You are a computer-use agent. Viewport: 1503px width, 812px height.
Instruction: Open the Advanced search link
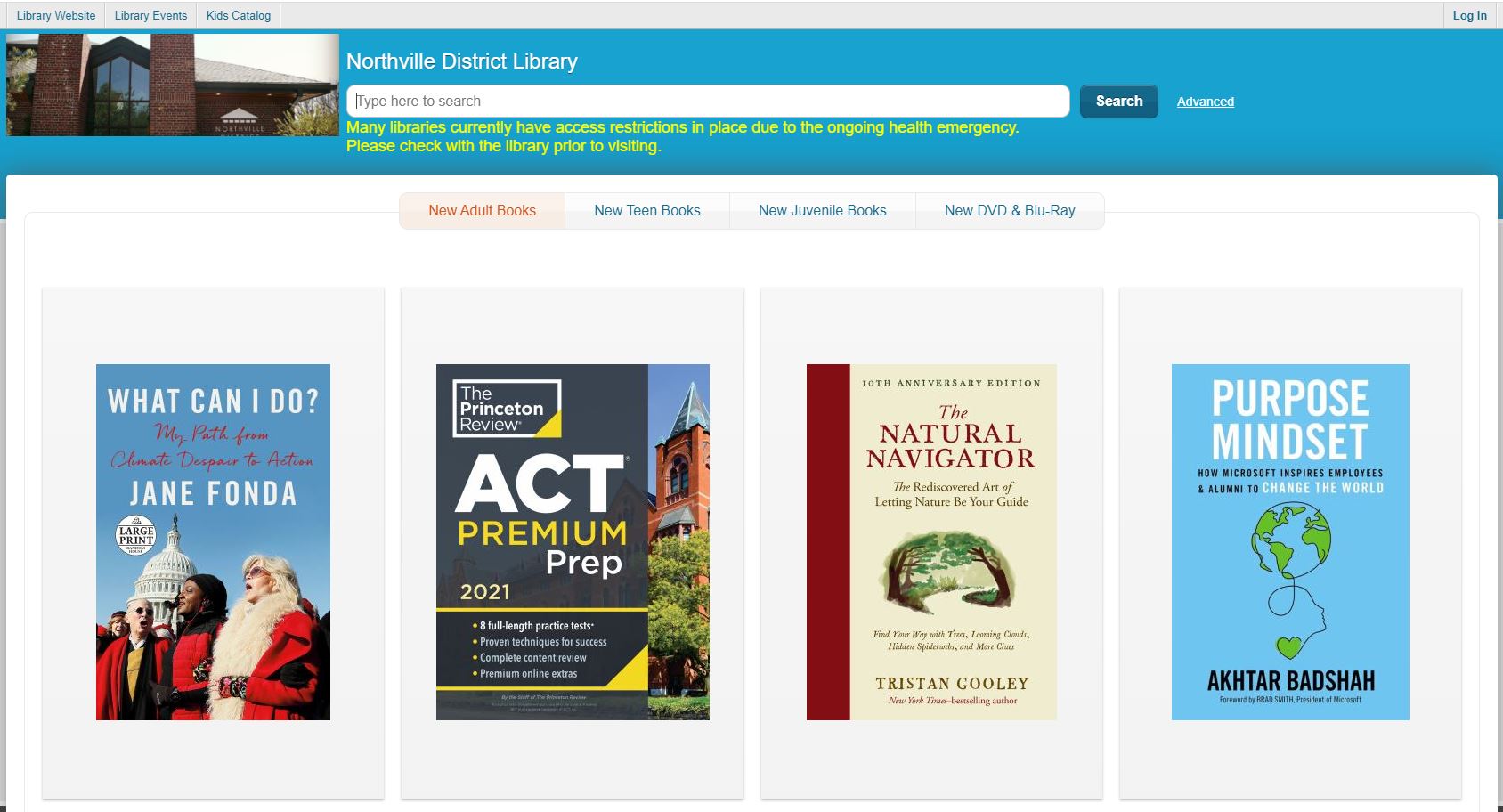click(x=1206, y=101)
